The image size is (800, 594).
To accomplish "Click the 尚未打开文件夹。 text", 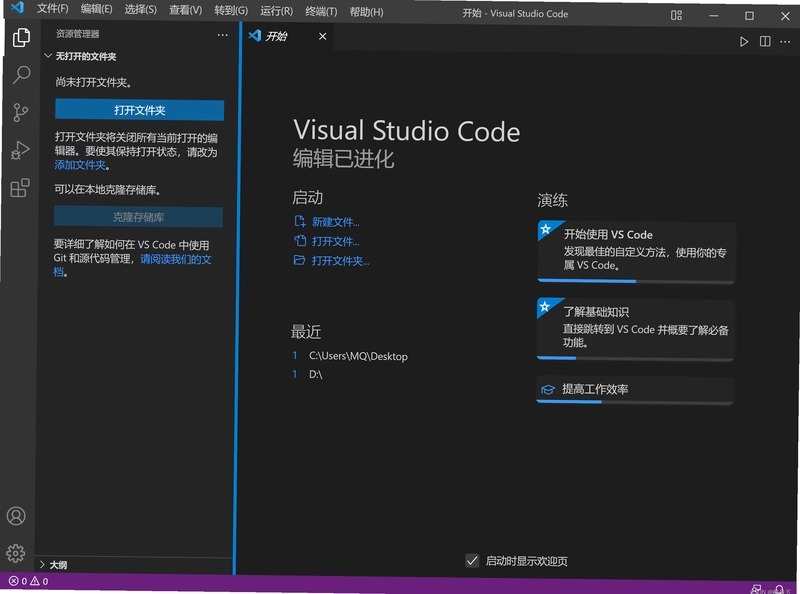I will click(93, 82).
